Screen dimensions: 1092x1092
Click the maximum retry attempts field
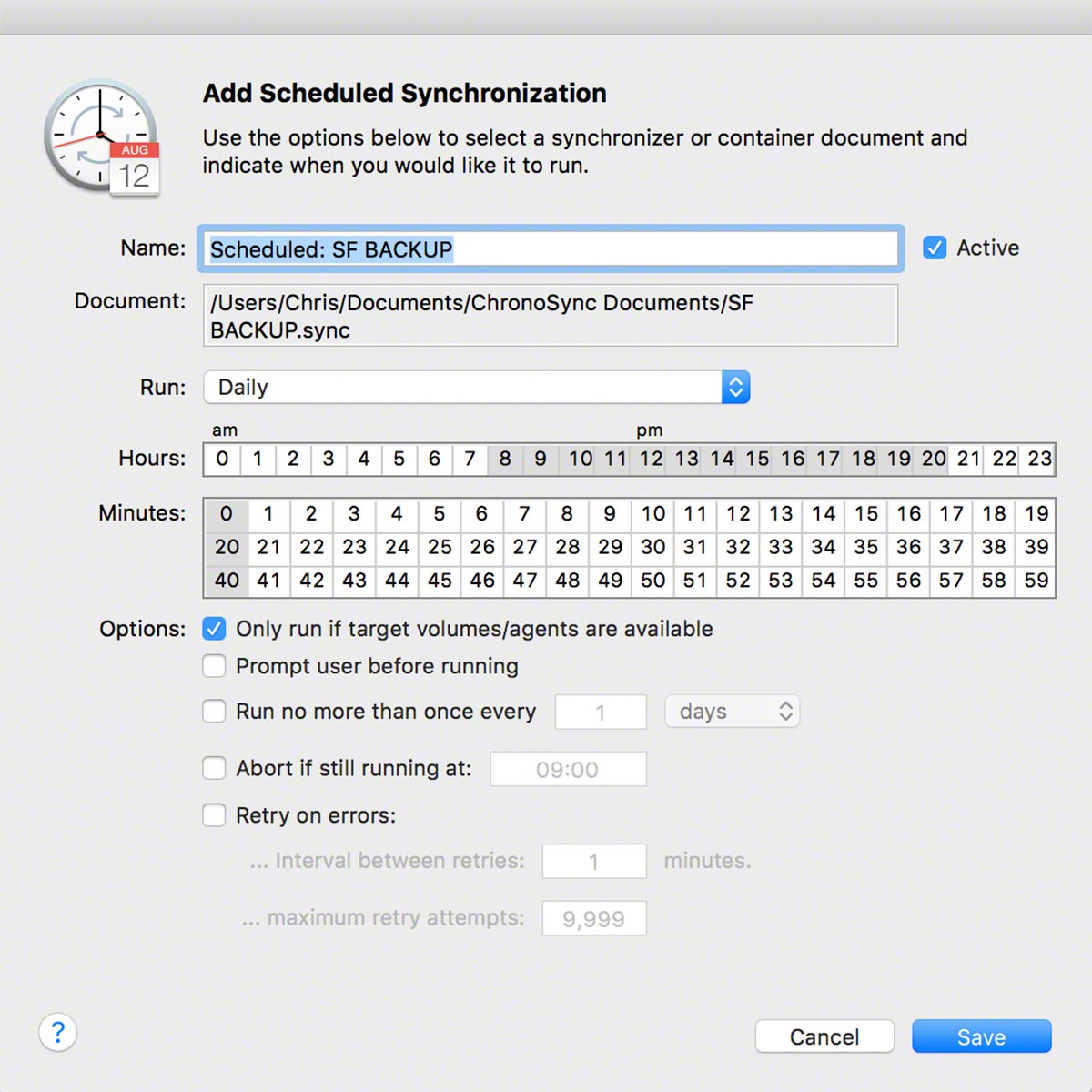pos(594,918)
